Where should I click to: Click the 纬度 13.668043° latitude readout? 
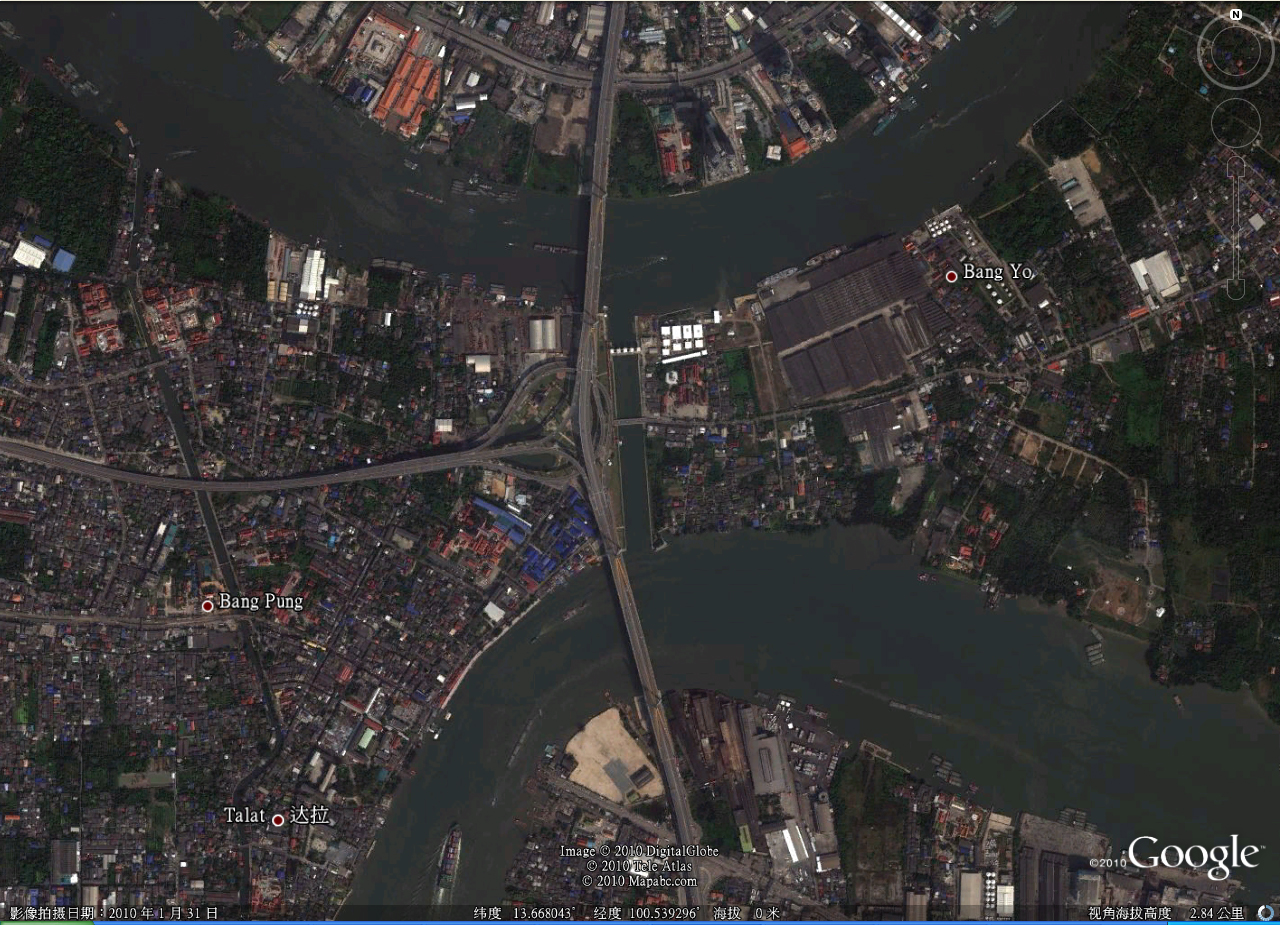[526, 913]
